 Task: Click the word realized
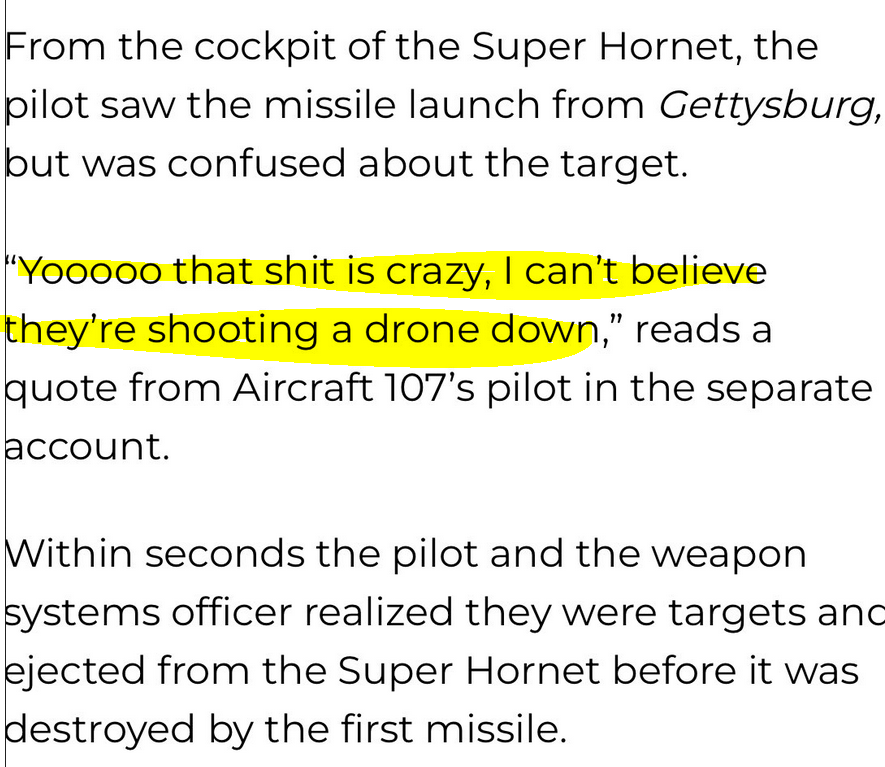coord(378,613)
